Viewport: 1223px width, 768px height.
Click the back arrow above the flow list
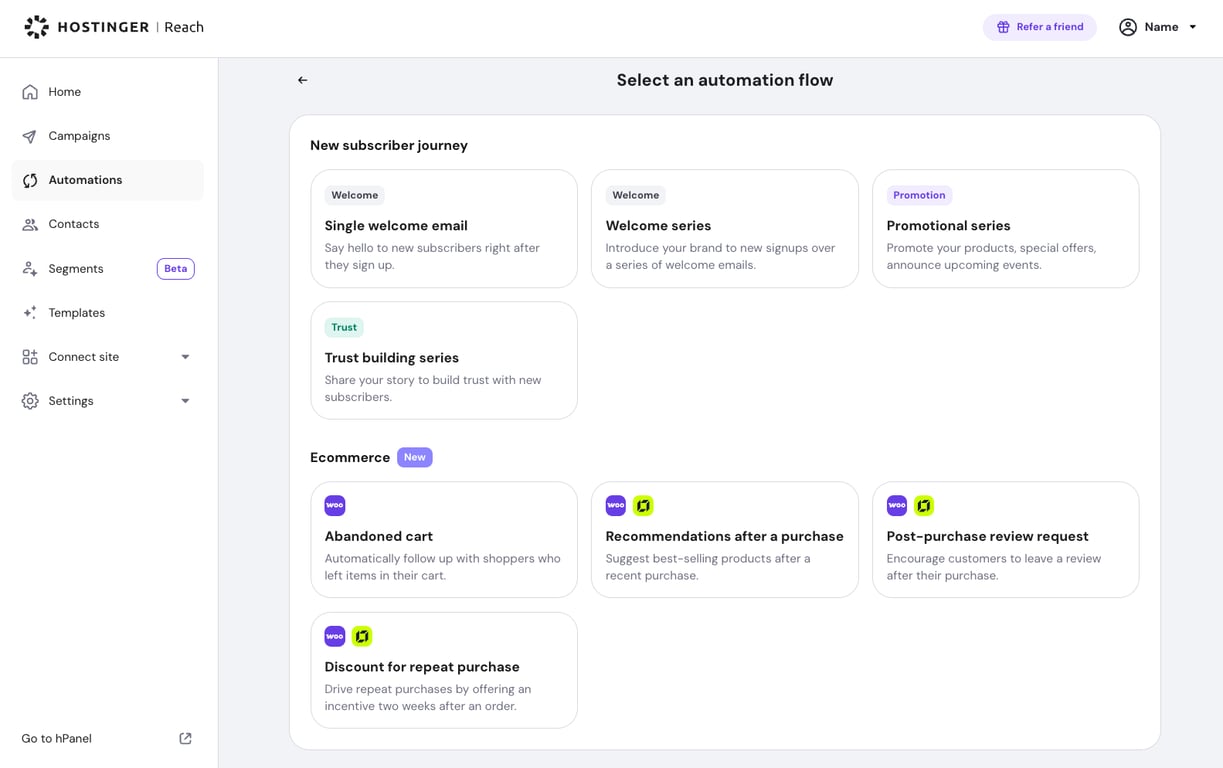pyautogui.click(x=302, y=79)
